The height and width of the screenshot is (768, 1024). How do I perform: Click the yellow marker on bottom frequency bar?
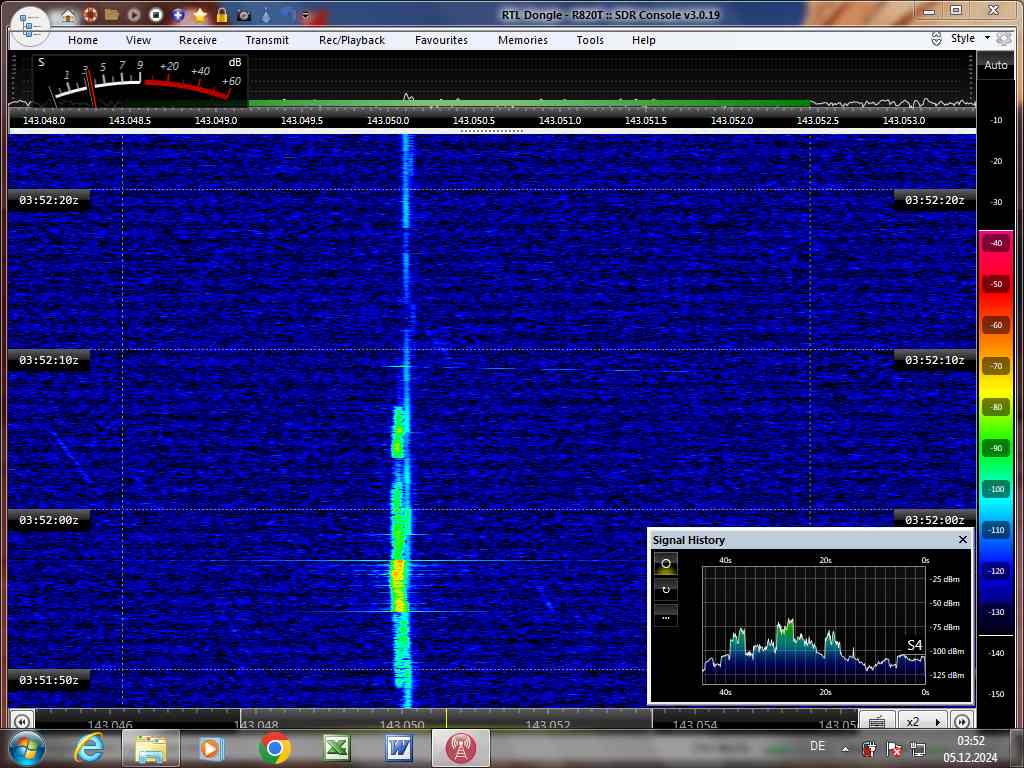tap(447, 718)
